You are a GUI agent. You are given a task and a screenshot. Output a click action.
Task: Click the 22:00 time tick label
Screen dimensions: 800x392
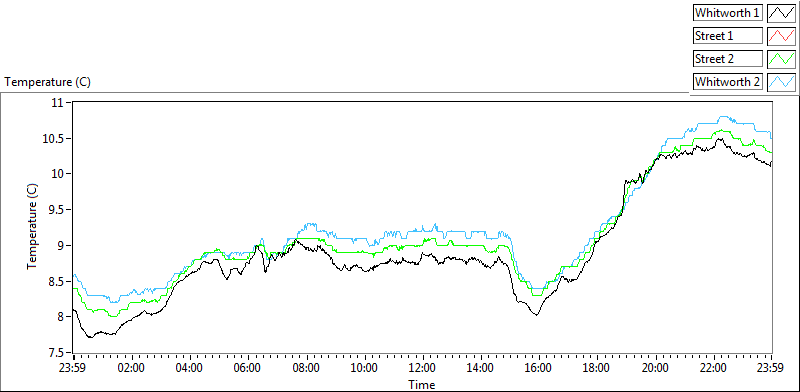(x=713, y=368)
